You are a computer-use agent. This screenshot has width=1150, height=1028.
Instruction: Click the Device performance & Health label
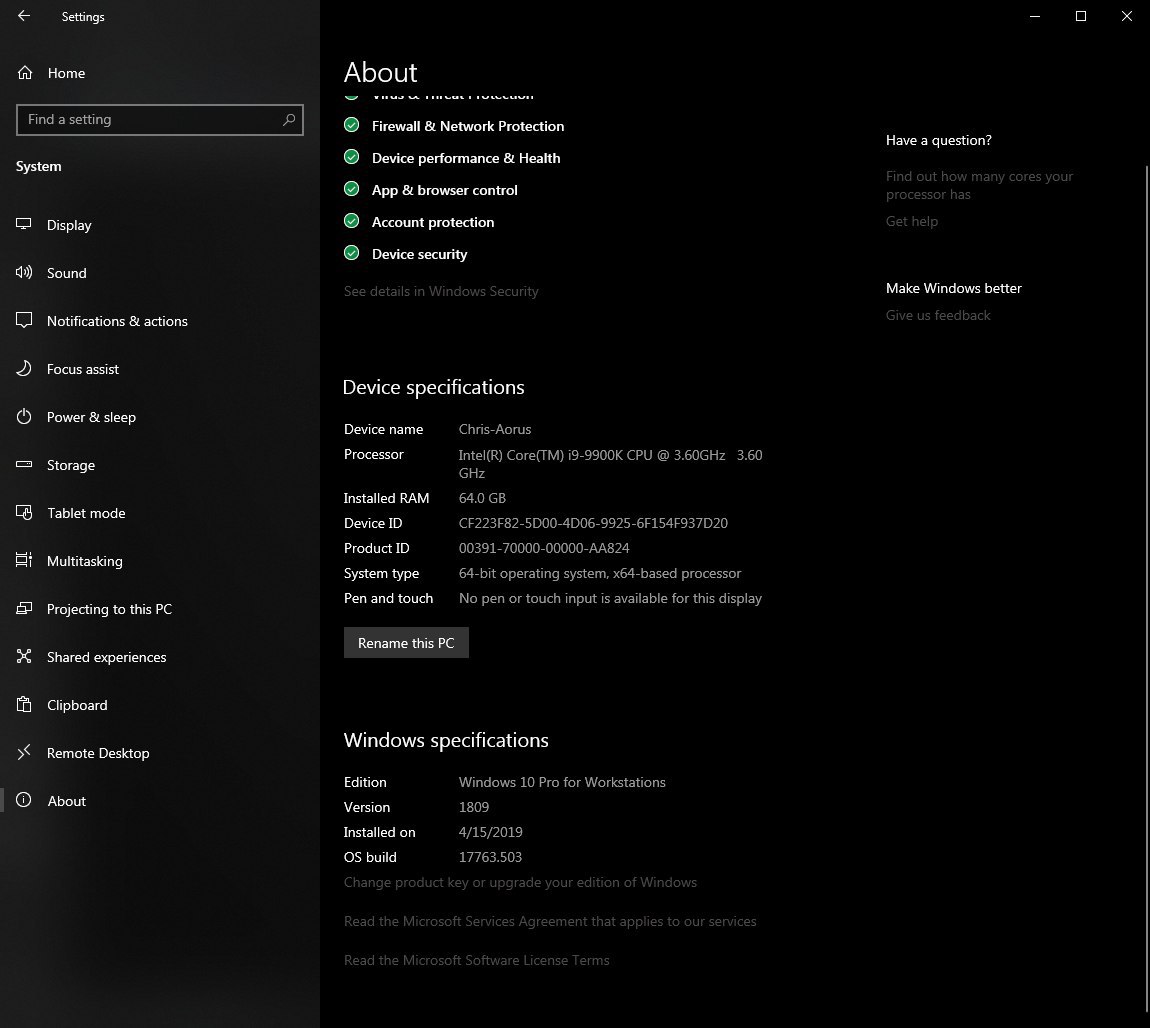pyautogui.click(x=466, y=158)
